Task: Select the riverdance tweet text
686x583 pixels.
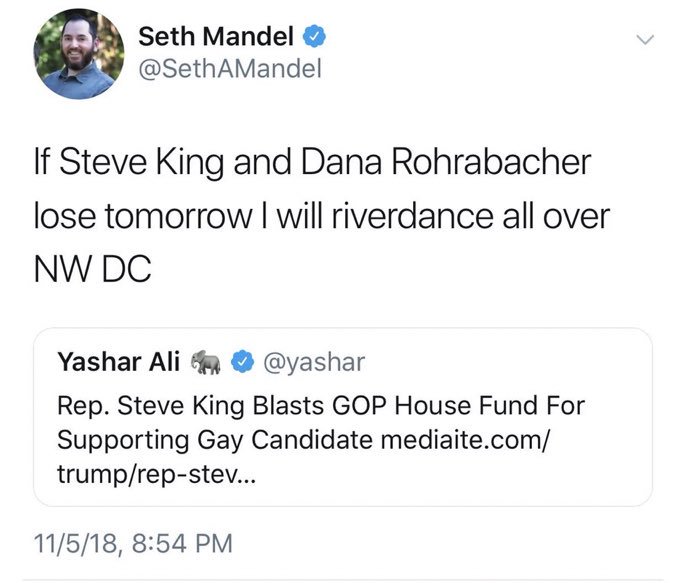Action: coord(322,215)
